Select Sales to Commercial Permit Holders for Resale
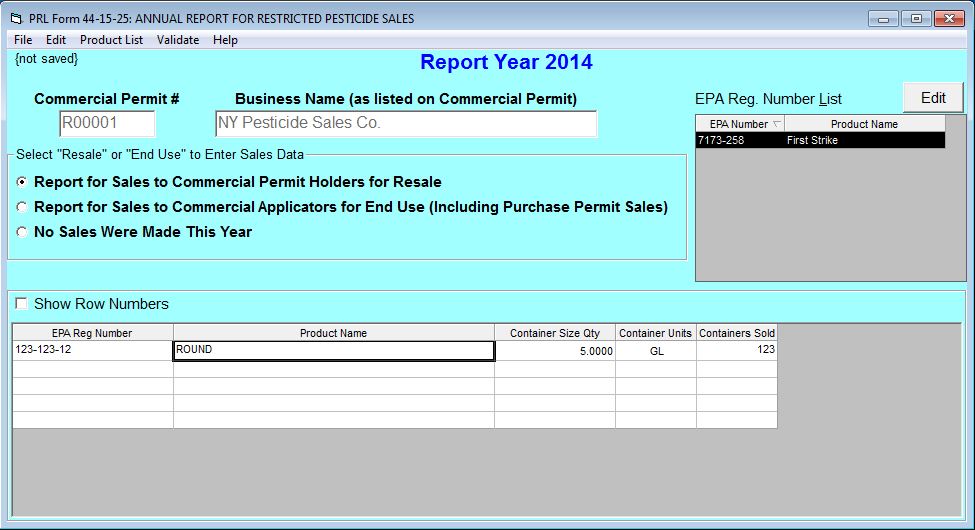 pos(23,183)
